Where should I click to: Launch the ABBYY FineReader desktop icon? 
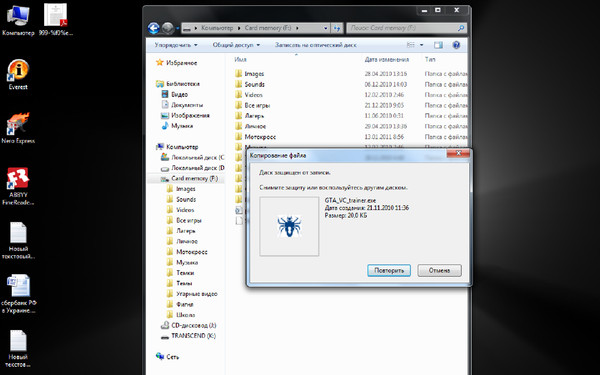[x=18, y=187]
